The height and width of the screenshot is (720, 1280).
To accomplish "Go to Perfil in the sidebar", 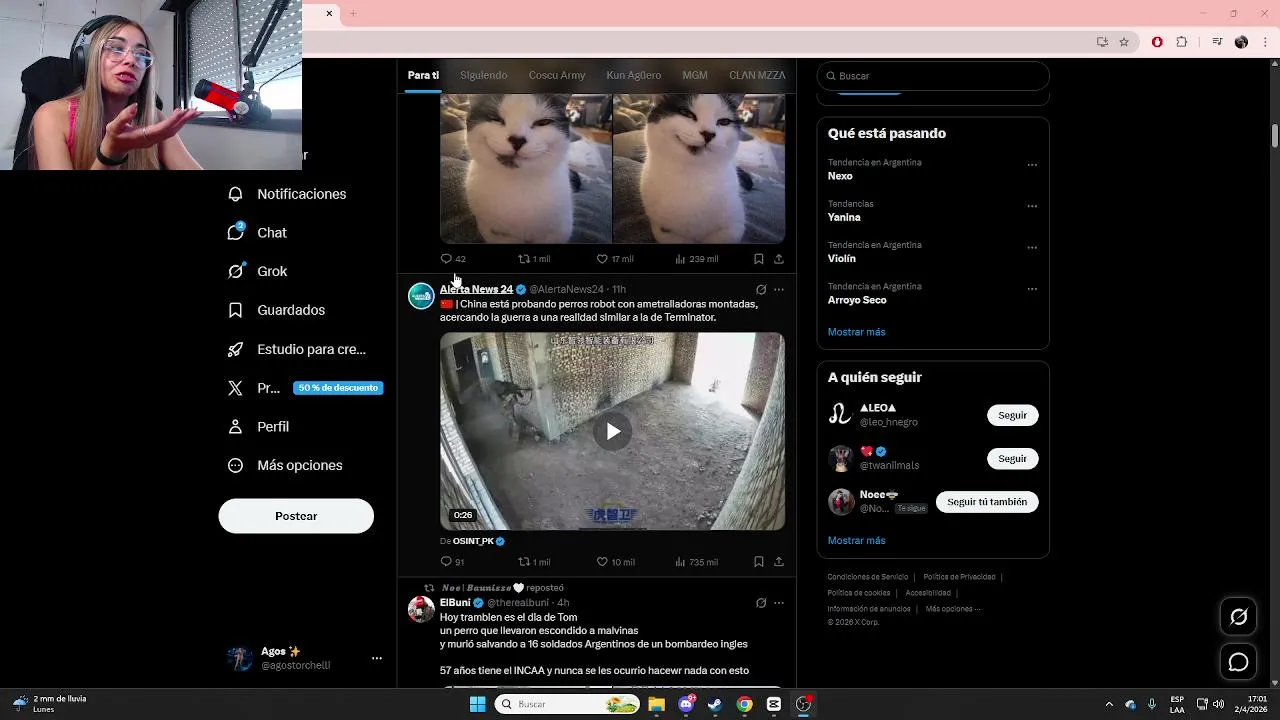I will coord(259,427).
